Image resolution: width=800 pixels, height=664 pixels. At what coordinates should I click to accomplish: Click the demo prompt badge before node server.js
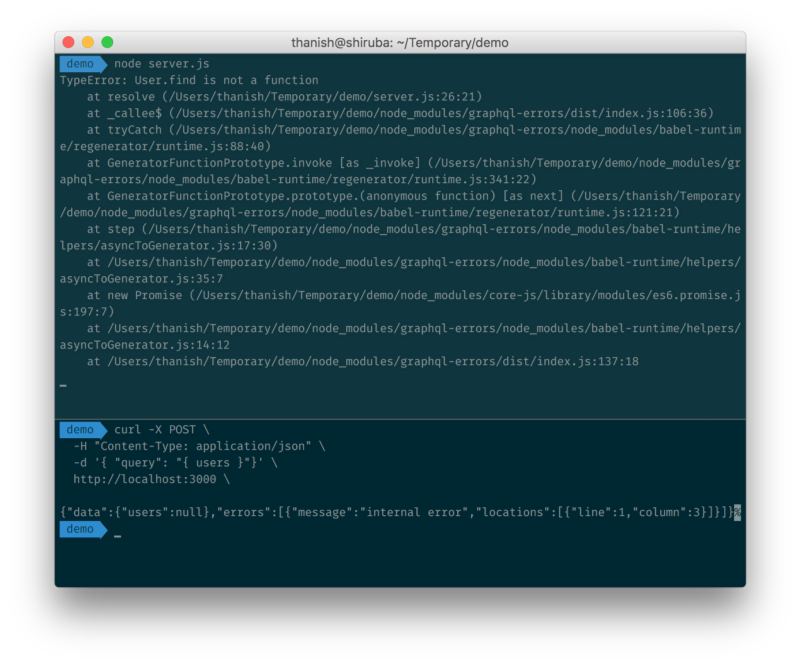(x=80, y=64)
